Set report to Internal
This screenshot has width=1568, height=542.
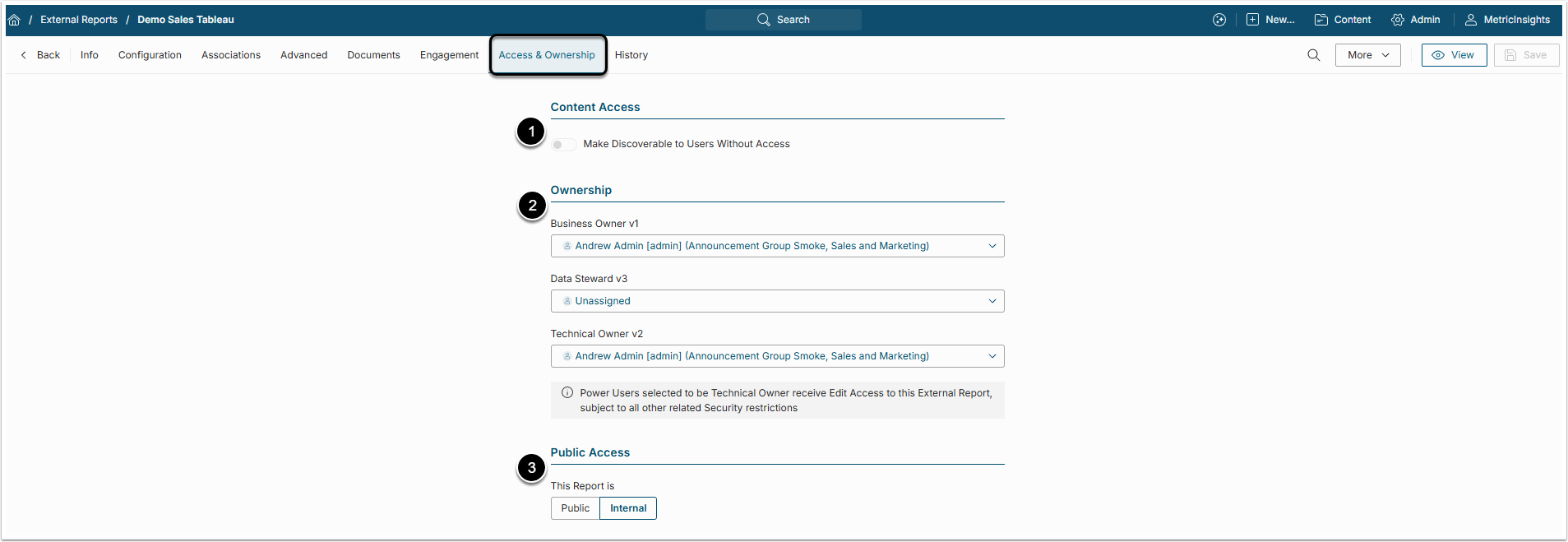pos(628,508)
